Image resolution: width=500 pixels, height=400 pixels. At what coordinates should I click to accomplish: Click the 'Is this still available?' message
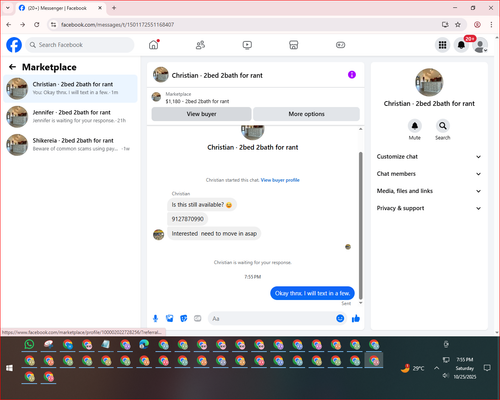(202, 205)
